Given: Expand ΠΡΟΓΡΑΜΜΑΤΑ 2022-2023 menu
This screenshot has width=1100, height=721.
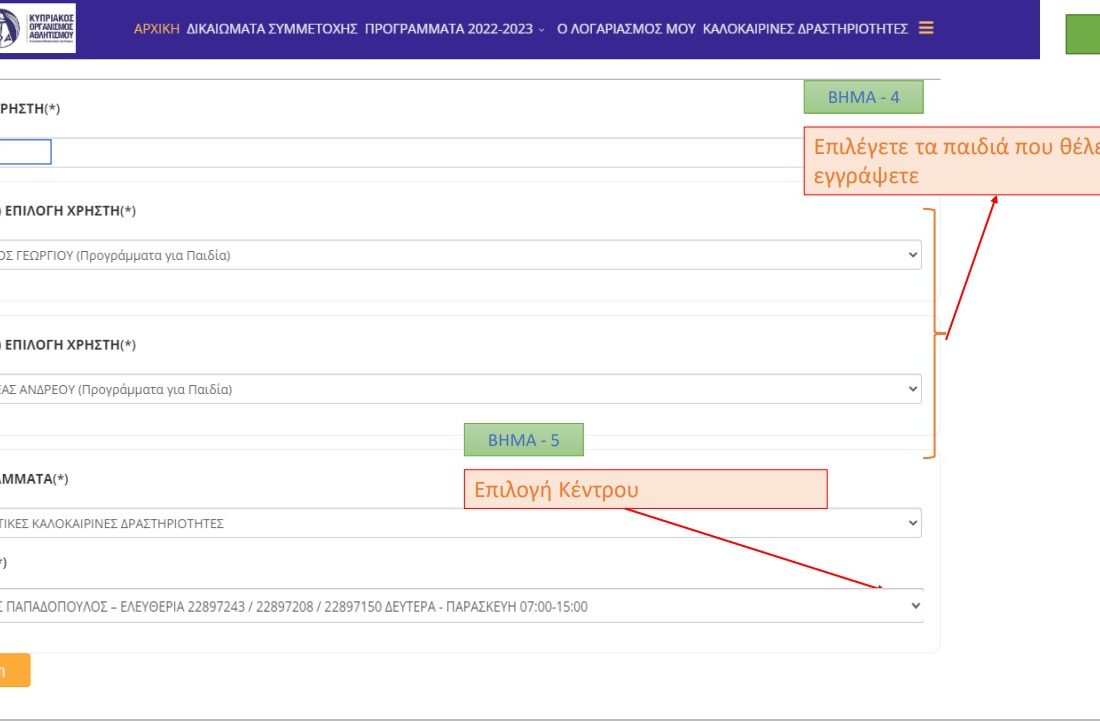Looking at the screenshot, I should (454, 29).
